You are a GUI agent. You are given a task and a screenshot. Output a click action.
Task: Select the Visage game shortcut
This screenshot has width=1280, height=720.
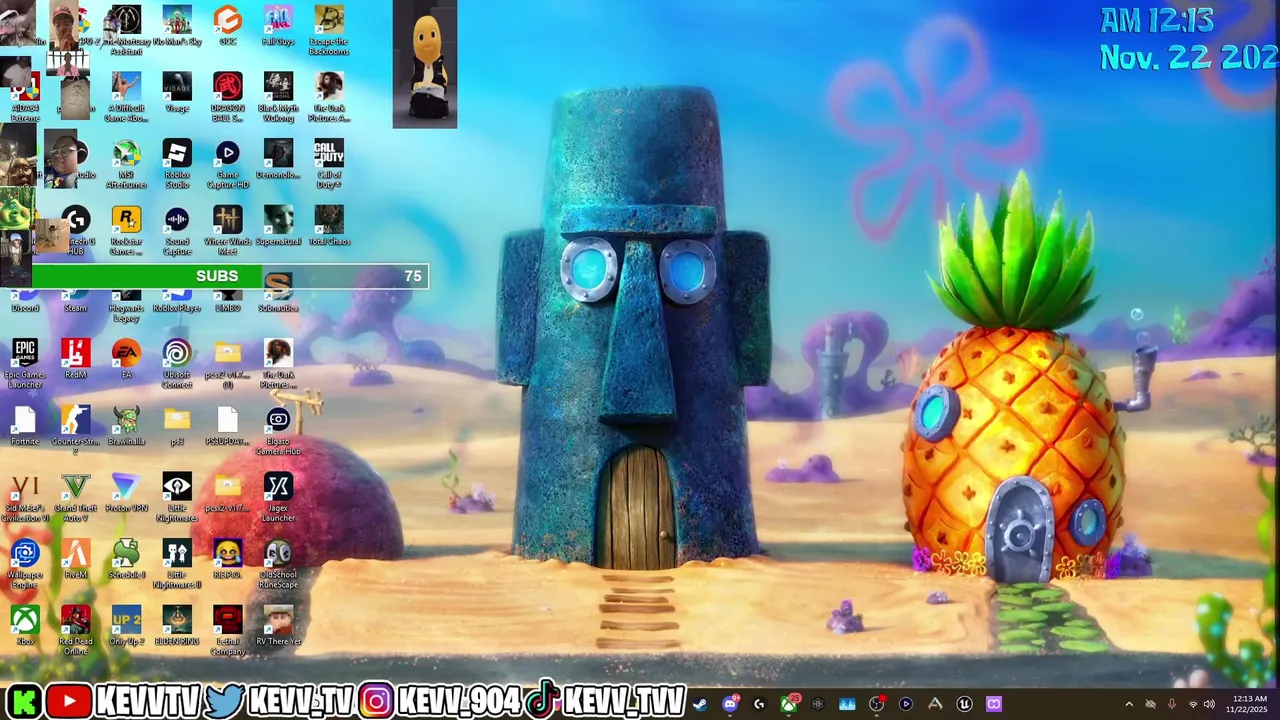(177, 93)
